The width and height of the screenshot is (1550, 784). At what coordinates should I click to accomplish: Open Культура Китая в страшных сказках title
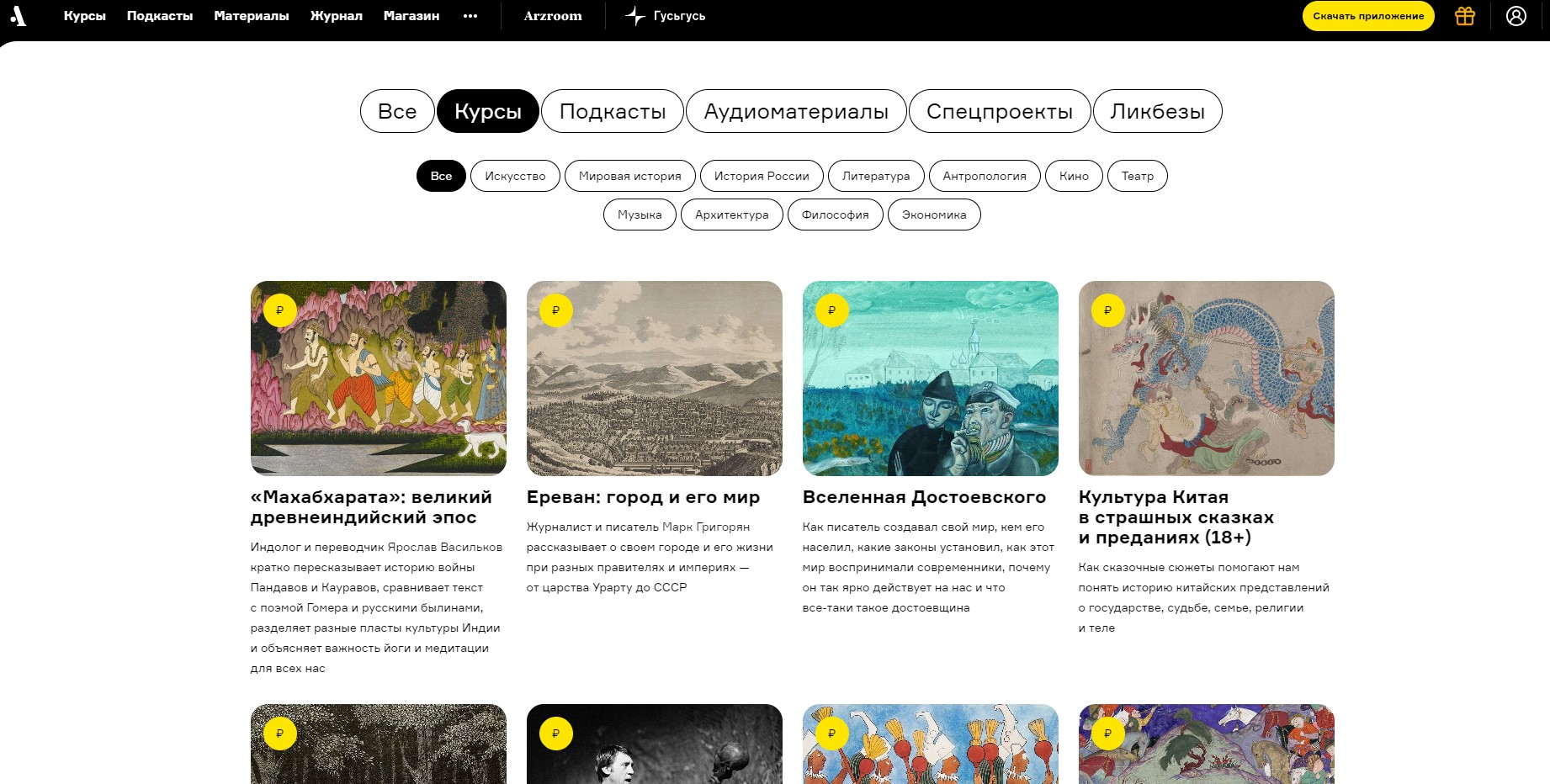[x=1176, y=517]
